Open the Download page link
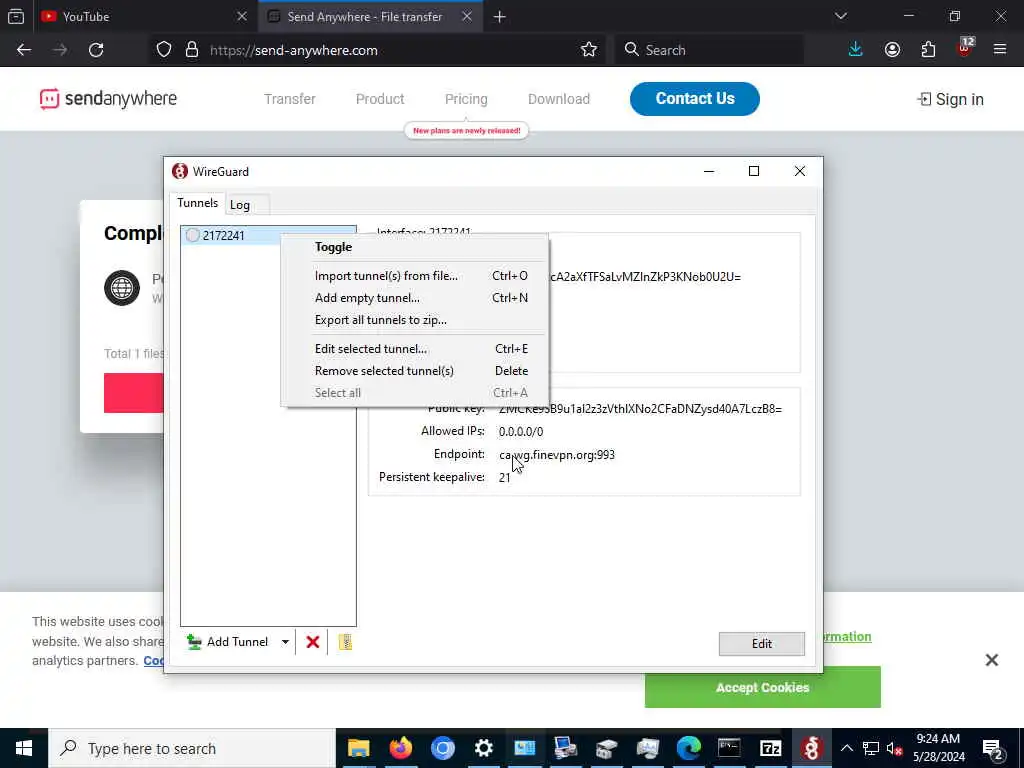 click(x=558, y=99)
